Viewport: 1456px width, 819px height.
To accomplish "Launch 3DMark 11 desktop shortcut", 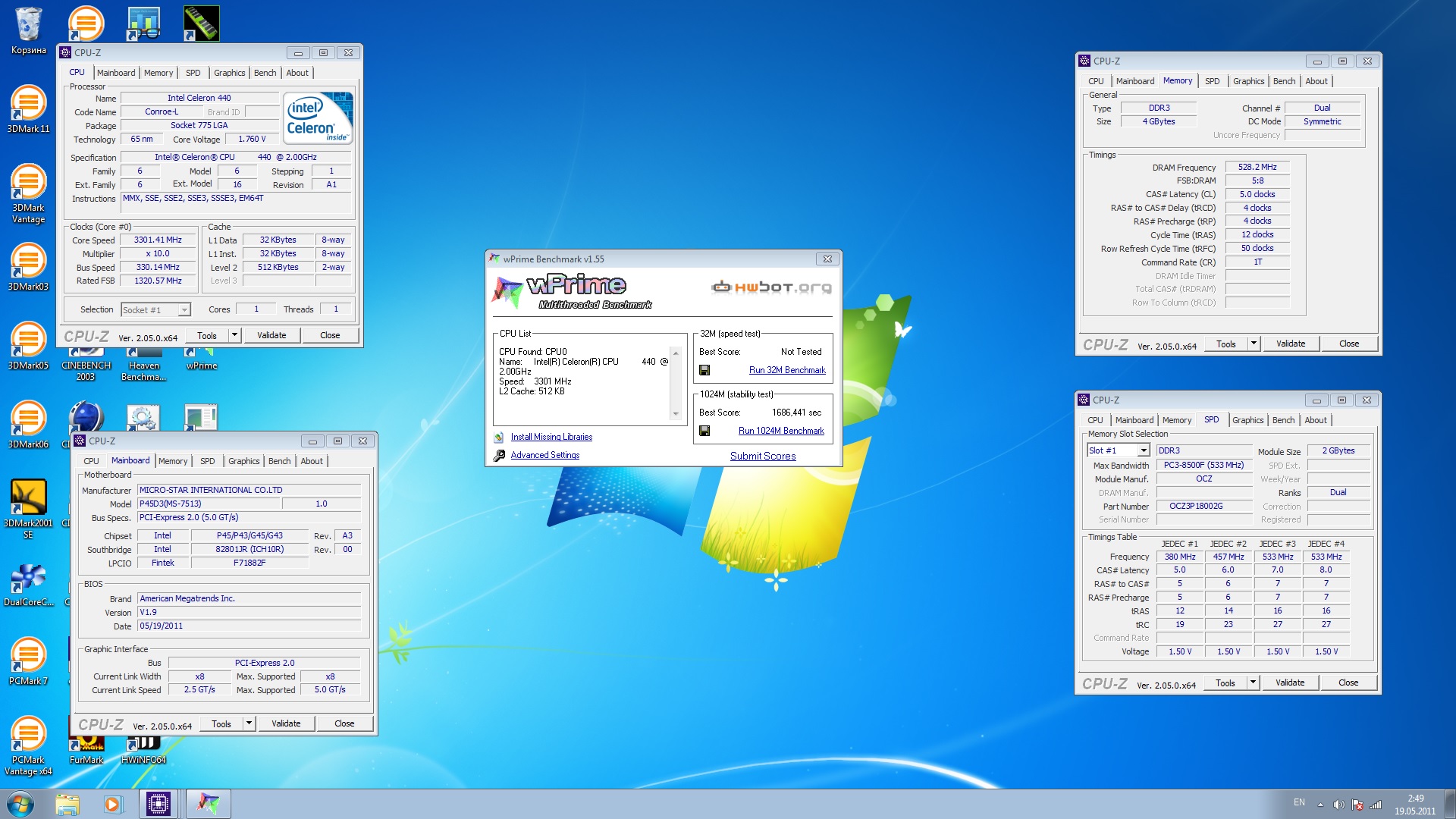I will 28,109.
